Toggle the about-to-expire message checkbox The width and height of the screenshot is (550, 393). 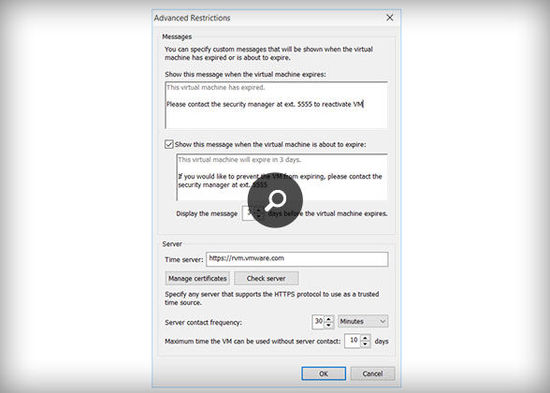(169, 144)
